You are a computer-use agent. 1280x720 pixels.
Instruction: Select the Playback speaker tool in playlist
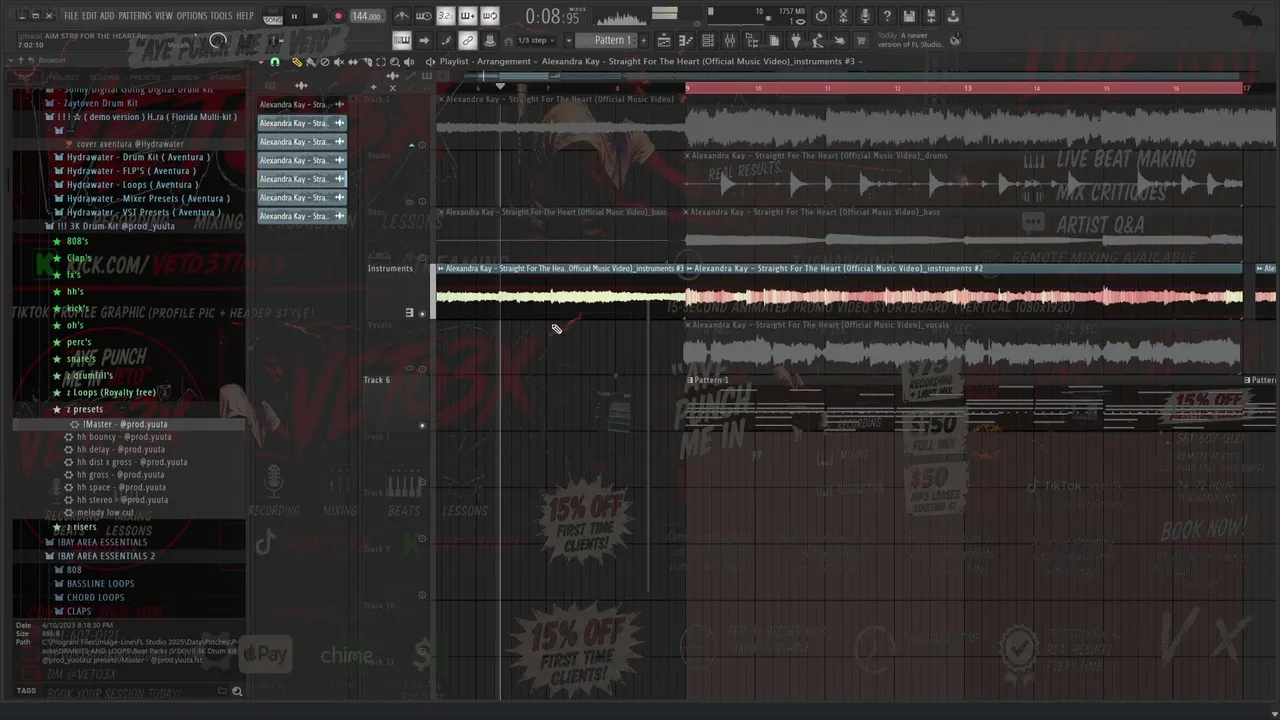409,62
